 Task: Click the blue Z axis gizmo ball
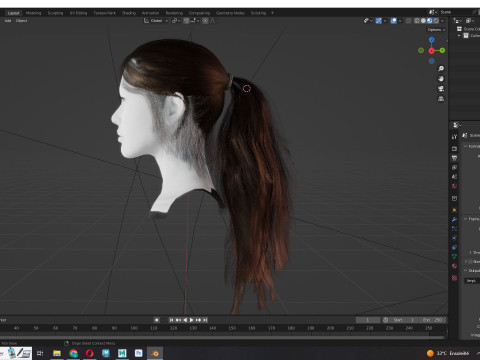click(432, 40)
